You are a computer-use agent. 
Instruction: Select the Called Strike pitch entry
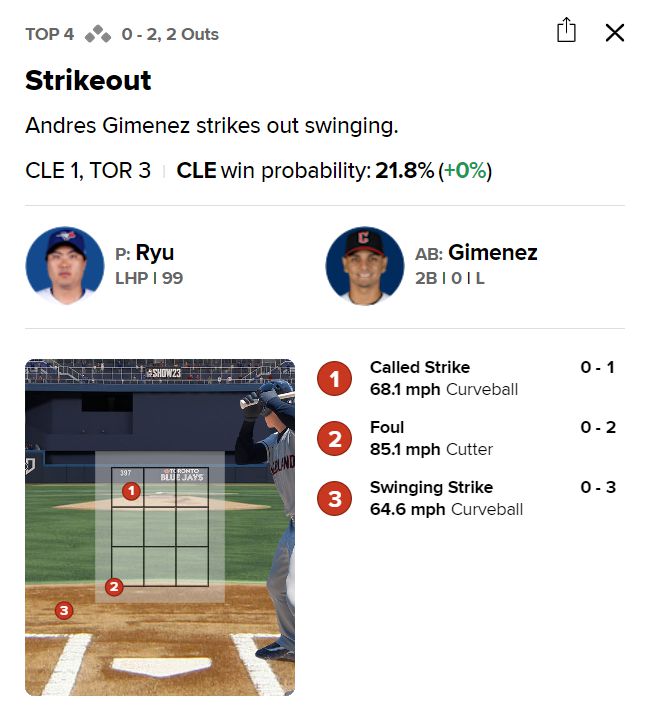(x=420, y=368)
